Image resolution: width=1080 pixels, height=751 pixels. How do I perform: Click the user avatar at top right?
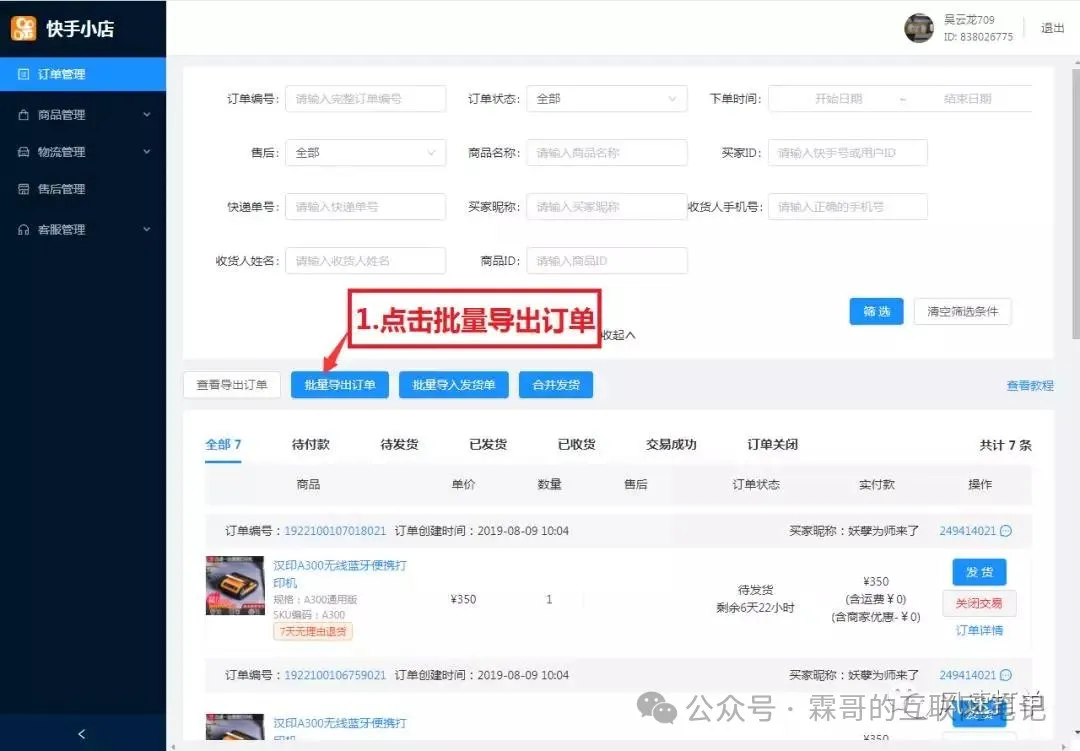(x=918, y=28)
